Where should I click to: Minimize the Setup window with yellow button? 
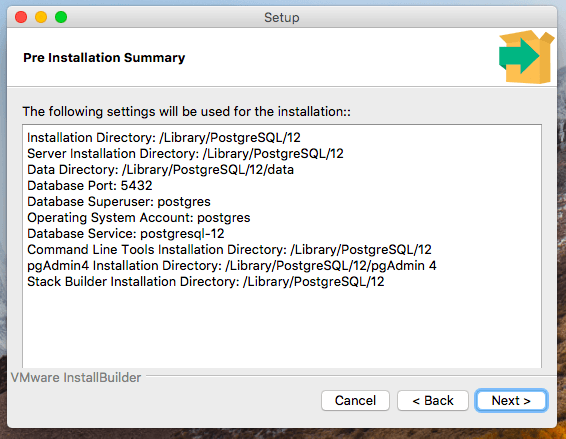[x=41, y=17]
